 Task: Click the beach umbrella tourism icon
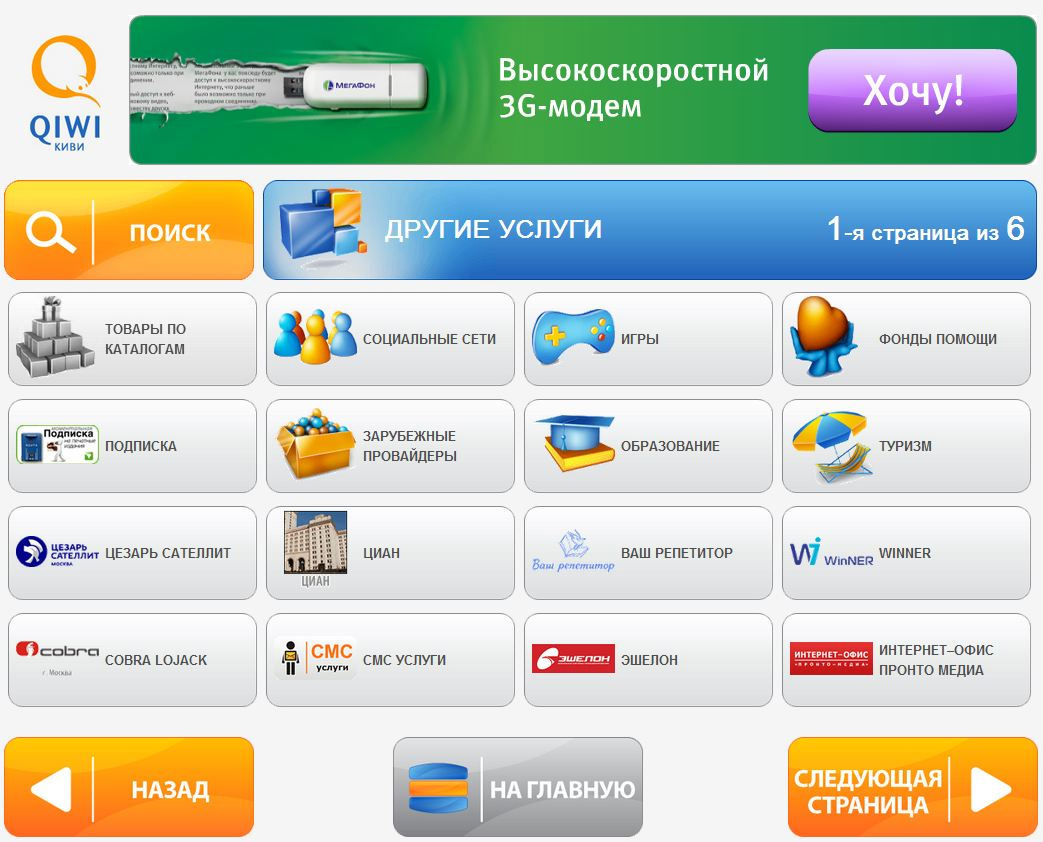tap(831, 446)
